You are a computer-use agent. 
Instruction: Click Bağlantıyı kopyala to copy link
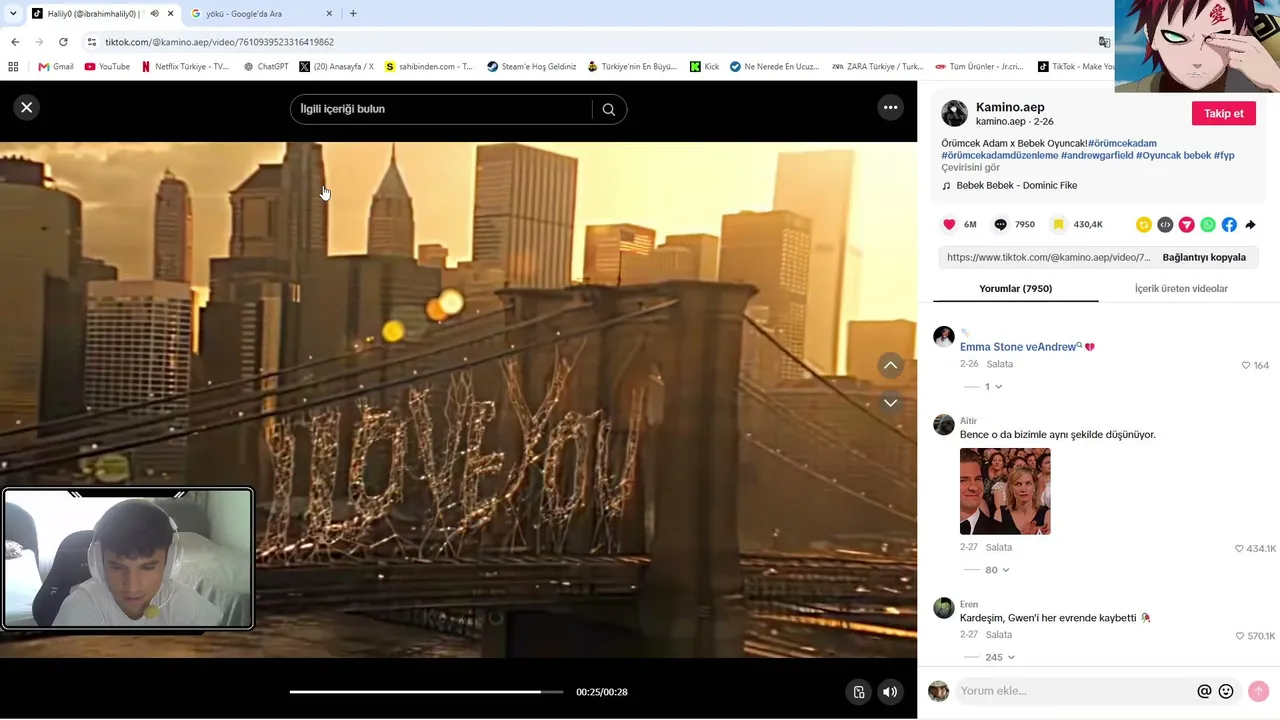coord(1204,257)
